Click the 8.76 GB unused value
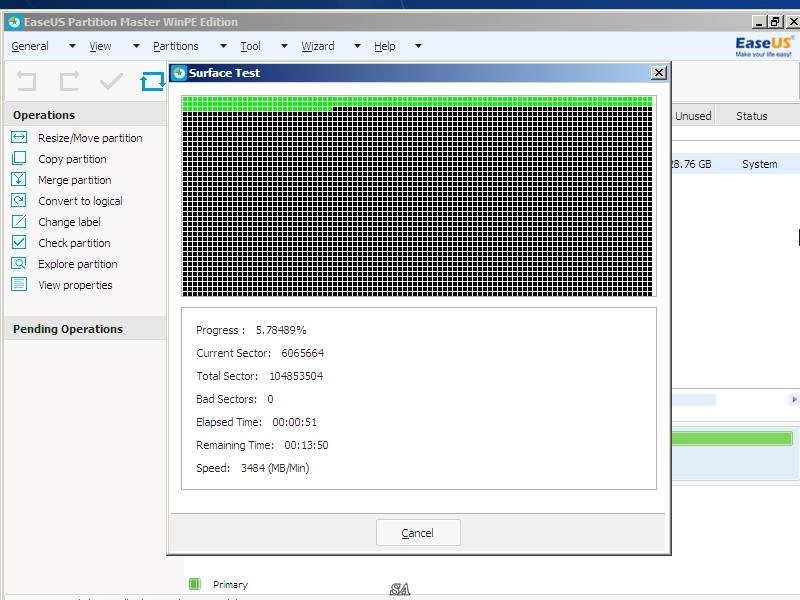Viewport: 800px width, 600px height. coord(691,164)
